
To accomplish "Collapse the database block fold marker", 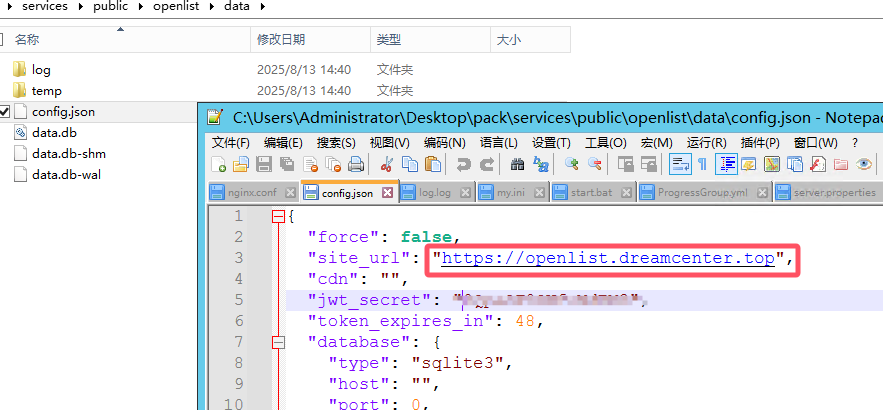I will point(278,343).
